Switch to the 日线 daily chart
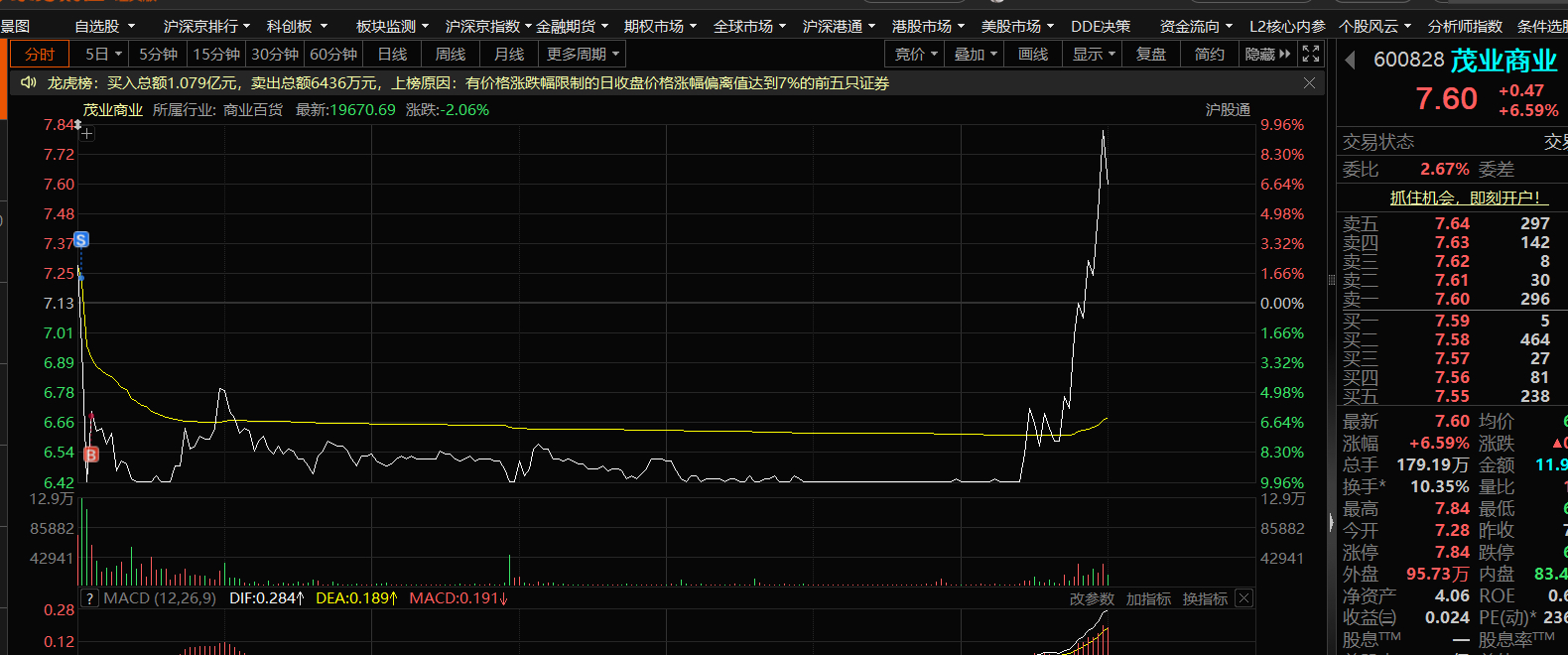1568x655 pixels. click(392, 54)
